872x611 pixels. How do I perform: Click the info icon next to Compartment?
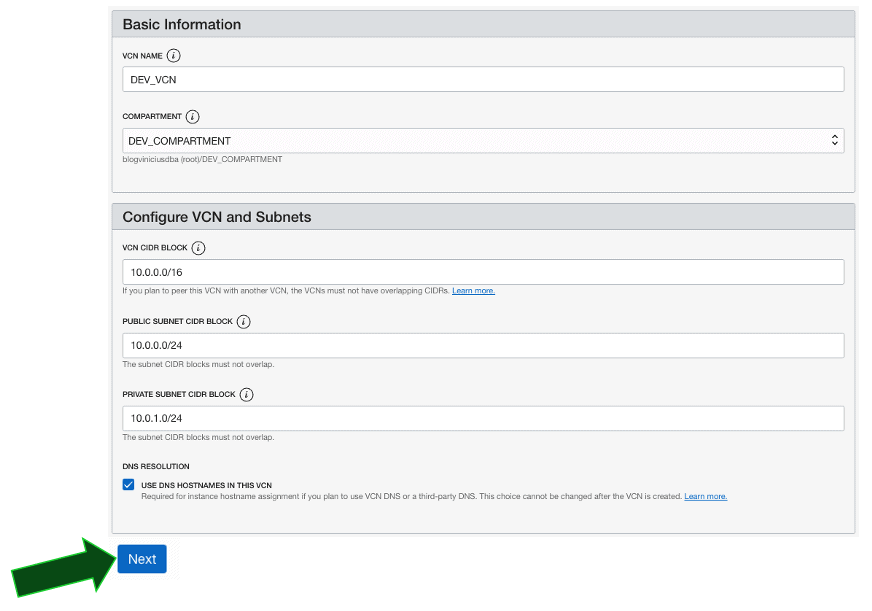click(193, 117)
